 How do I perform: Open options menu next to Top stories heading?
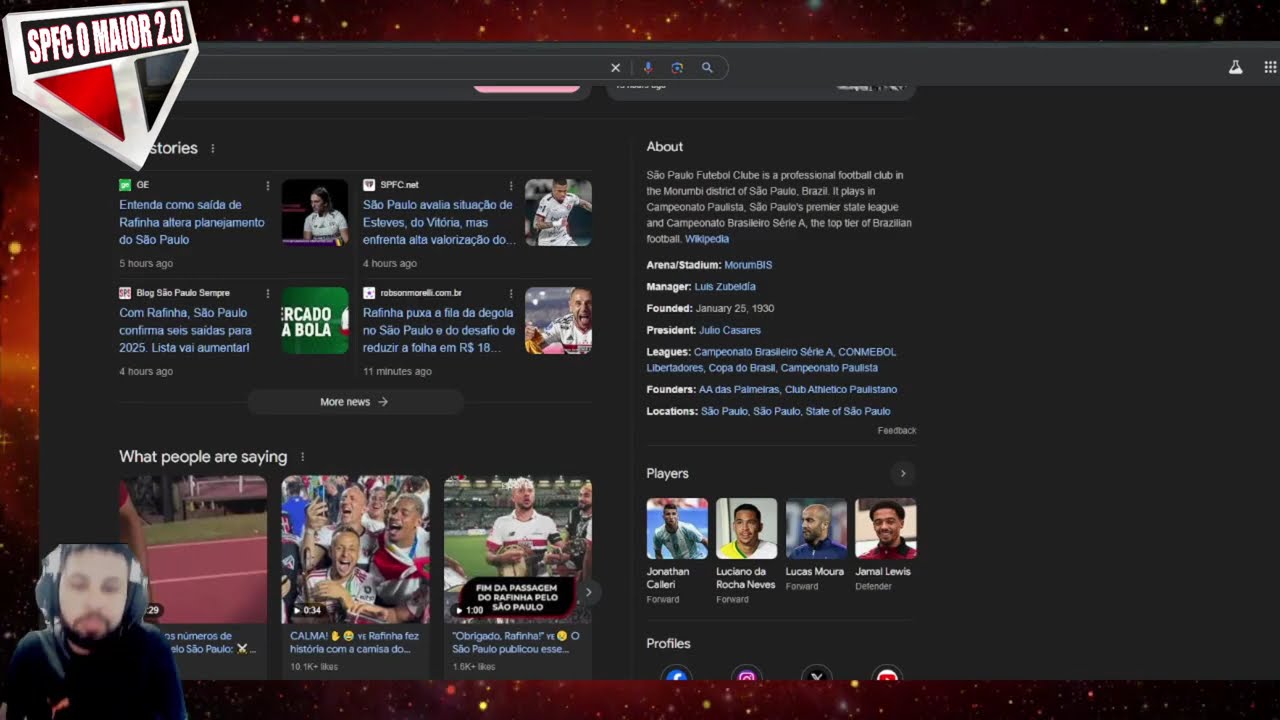tap(212, 148)
